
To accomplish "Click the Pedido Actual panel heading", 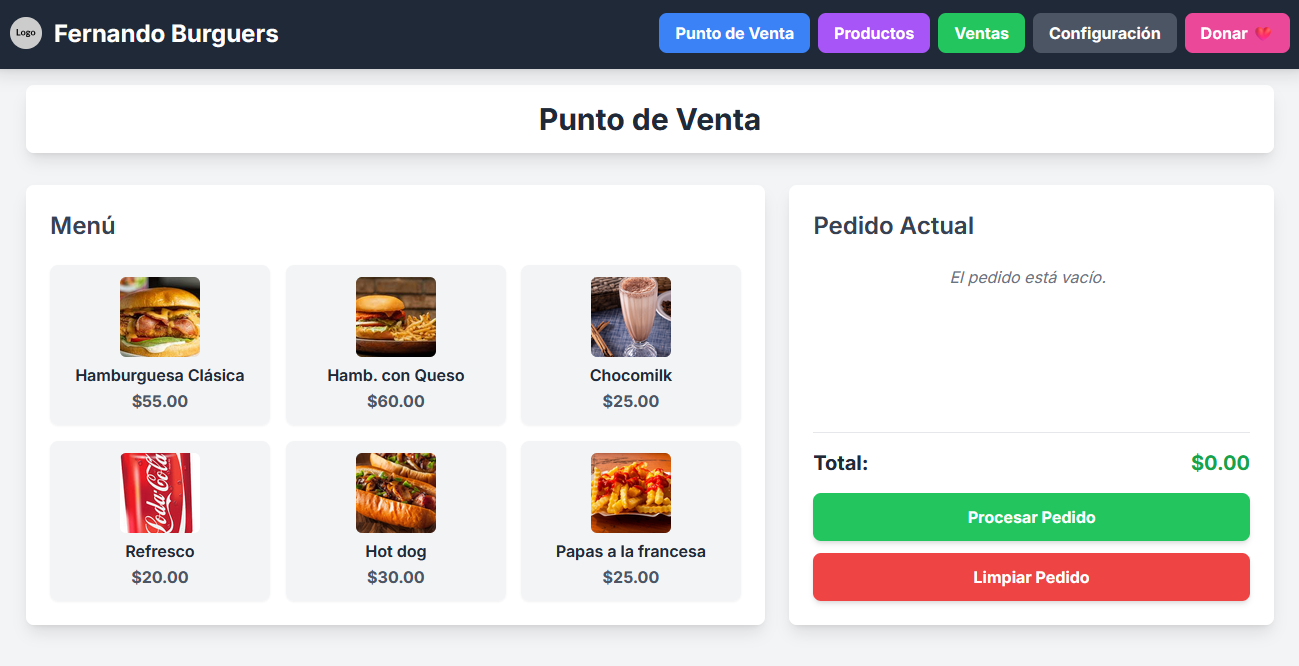I will (893, 226).
